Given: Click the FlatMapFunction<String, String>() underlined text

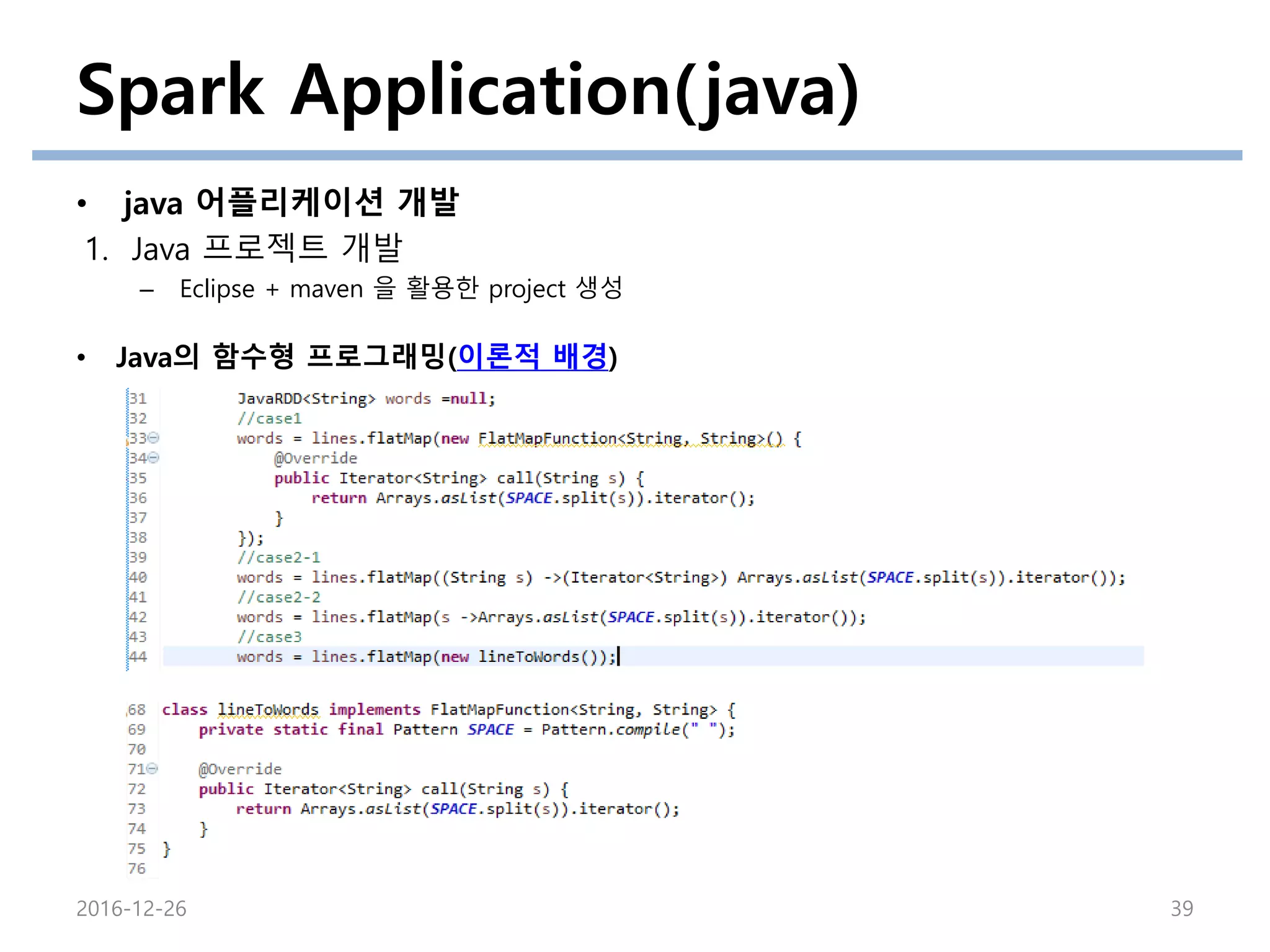Looking at the screenshot, I should 630,439.
